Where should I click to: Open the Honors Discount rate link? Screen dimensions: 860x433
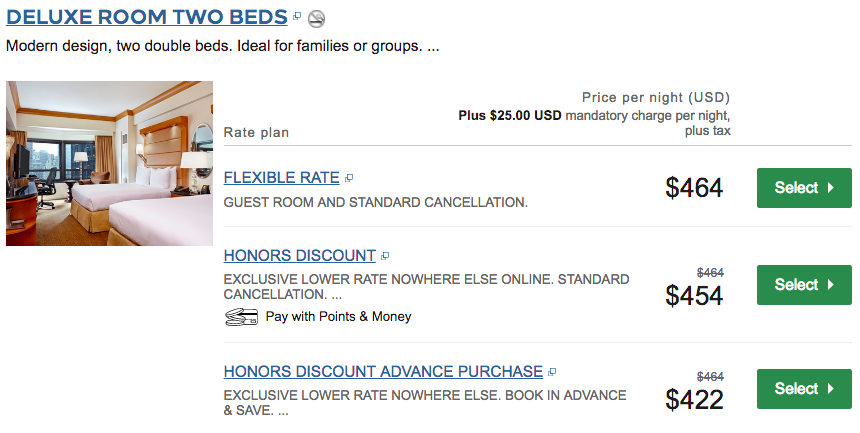[299, 256]
